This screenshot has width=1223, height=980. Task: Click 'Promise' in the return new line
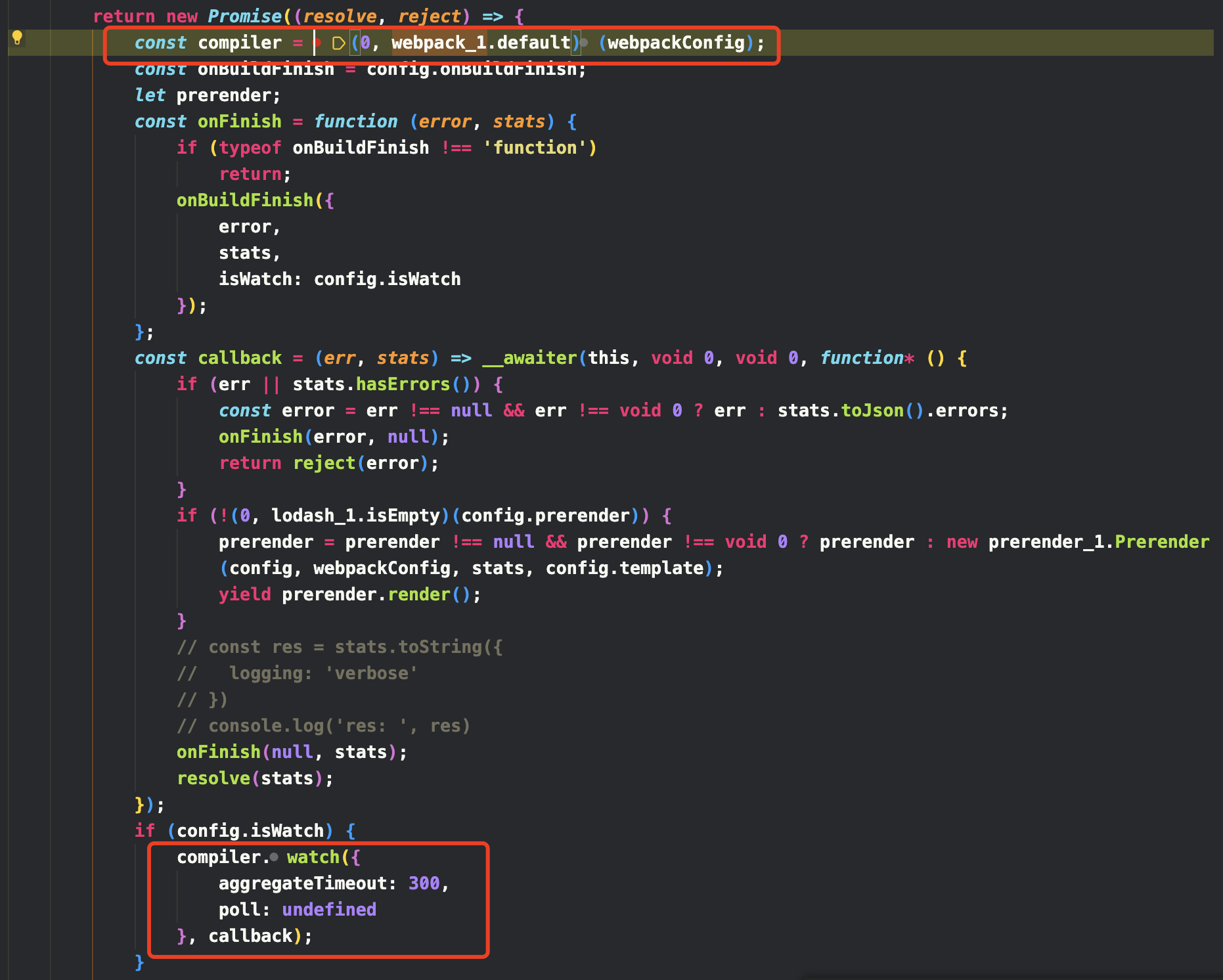coord(245,16)
